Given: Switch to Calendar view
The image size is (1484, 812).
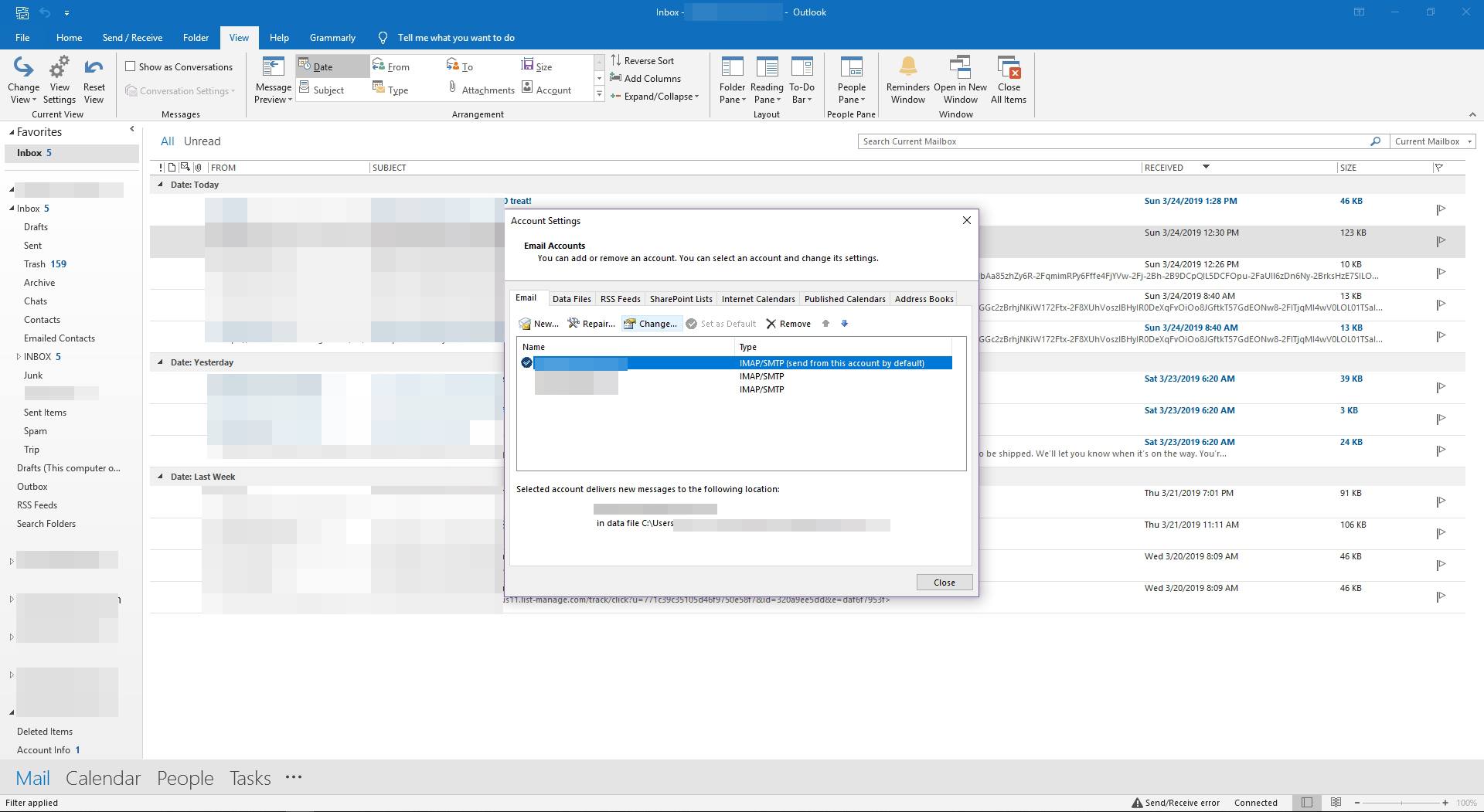Looking at the screenshot, I should [103, 778].
